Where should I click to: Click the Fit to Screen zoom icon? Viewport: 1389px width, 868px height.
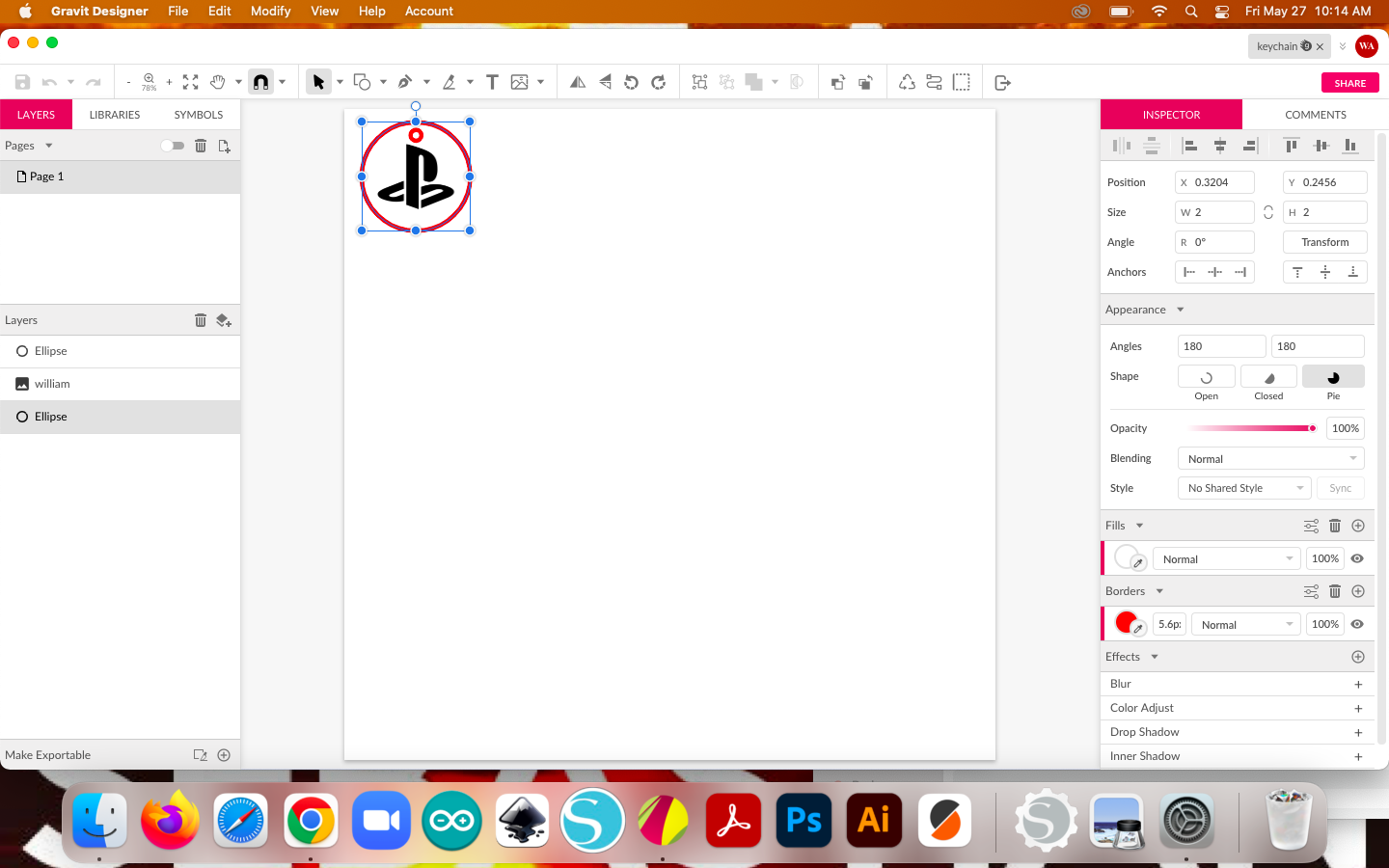[191, 82]
